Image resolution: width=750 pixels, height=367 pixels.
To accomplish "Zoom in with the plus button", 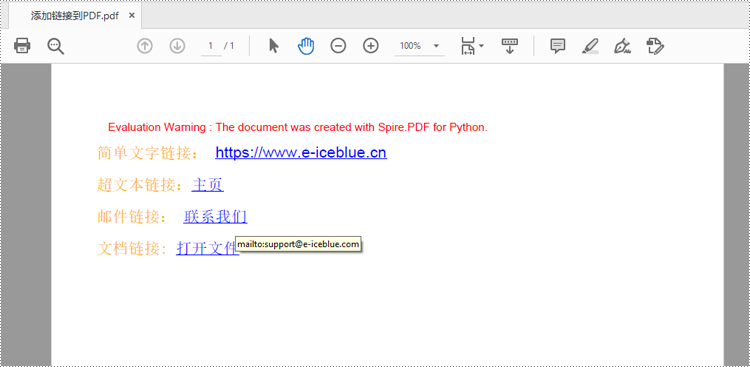I will point(371,46).
